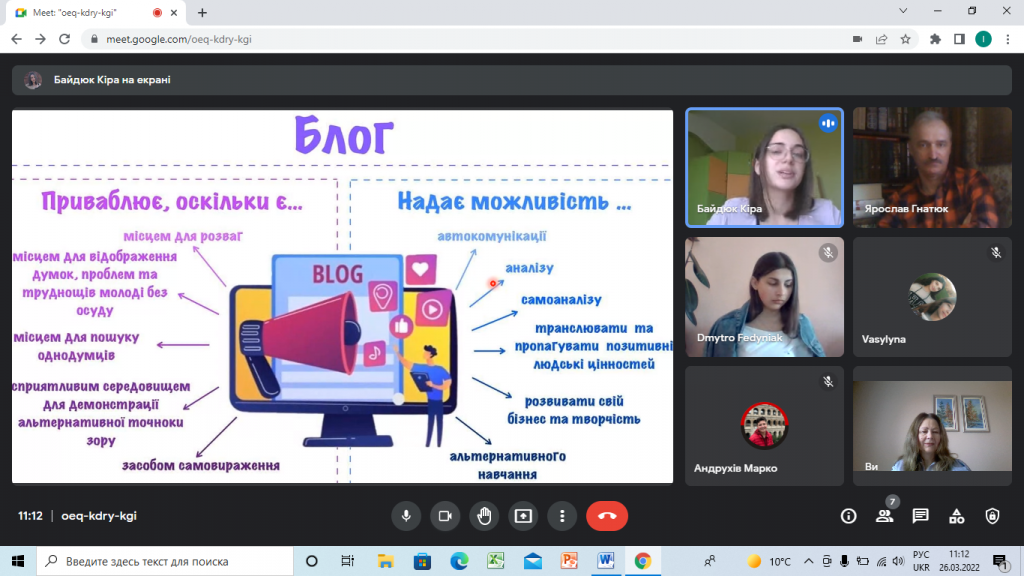
Task: Click the Windows taskbar search field
Action: click(165, 561)
